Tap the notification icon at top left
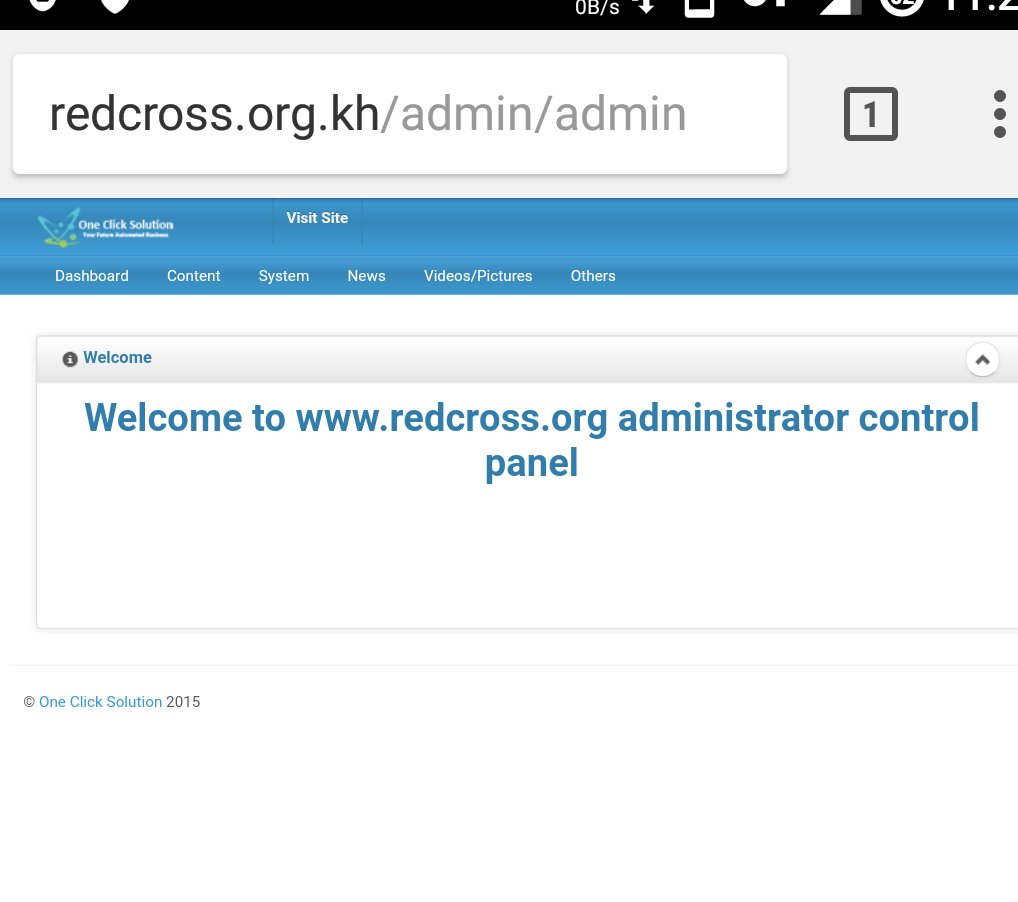 (x=41, y=8)
